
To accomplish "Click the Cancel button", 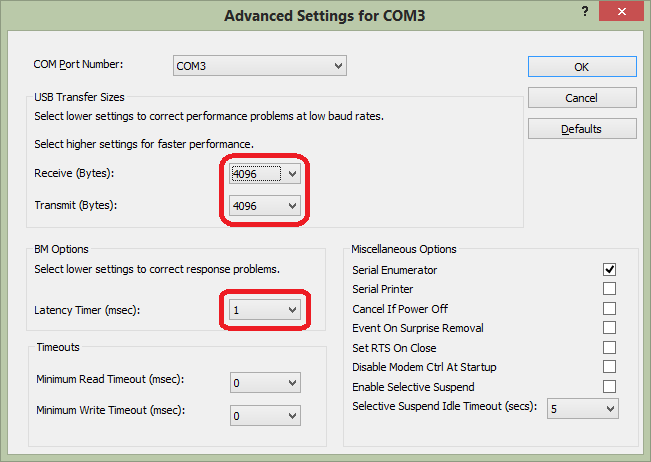I will (x=581, y=98).
